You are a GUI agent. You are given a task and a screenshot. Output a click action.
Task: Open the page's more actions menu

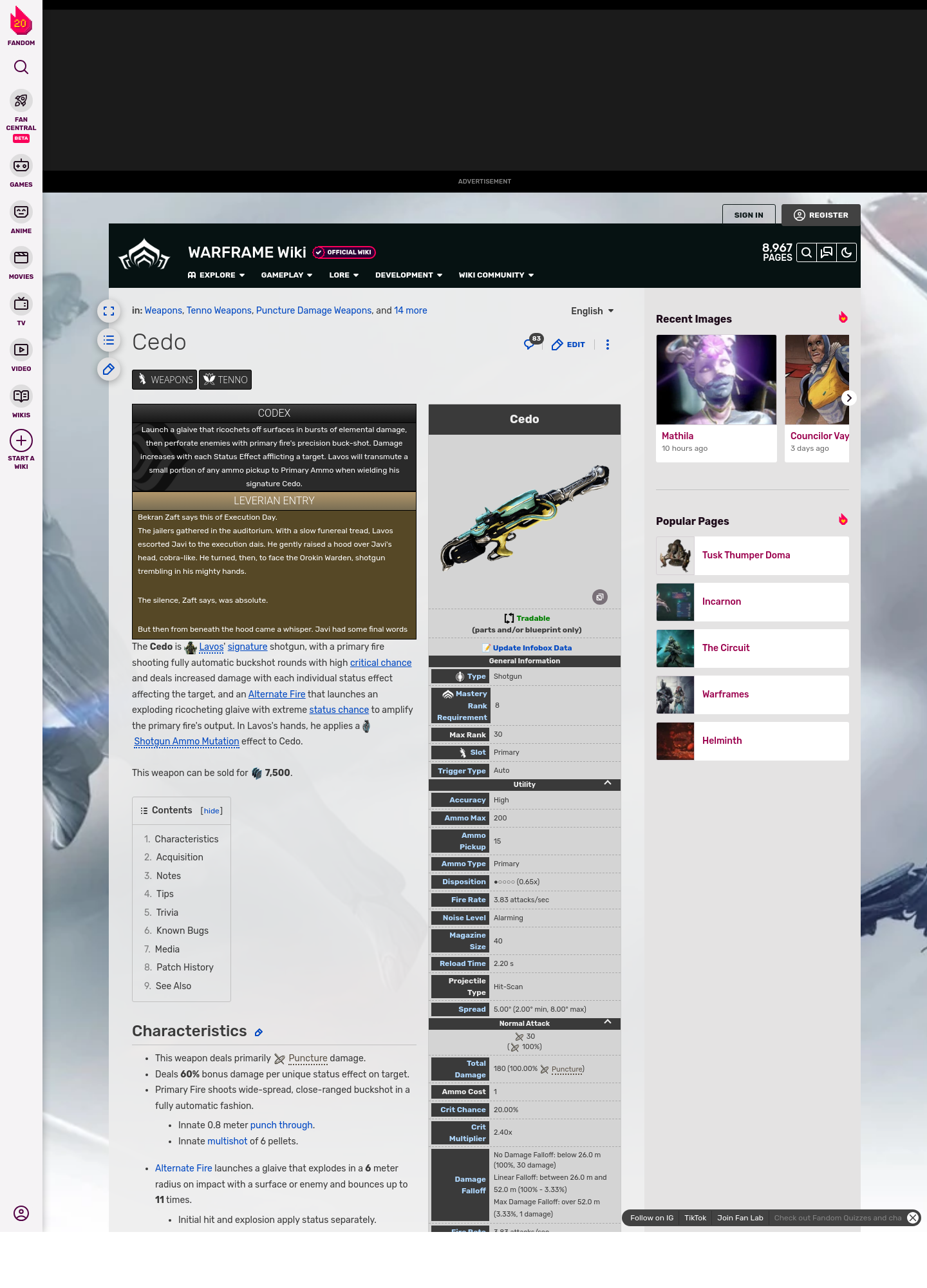pyautogui.click(x=608, y=345)
